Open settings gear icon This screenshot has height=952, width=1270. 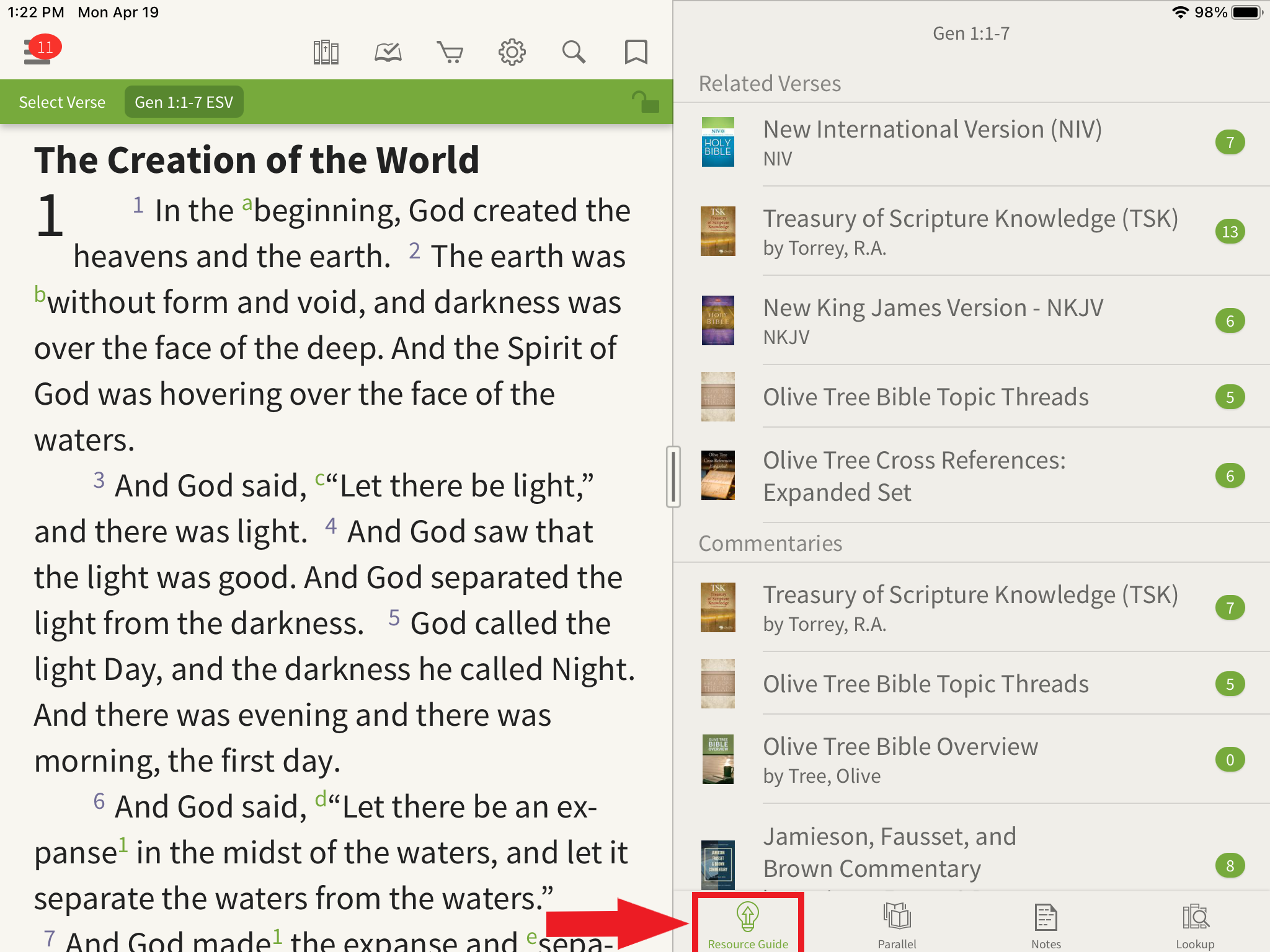(x=512, y=53)
